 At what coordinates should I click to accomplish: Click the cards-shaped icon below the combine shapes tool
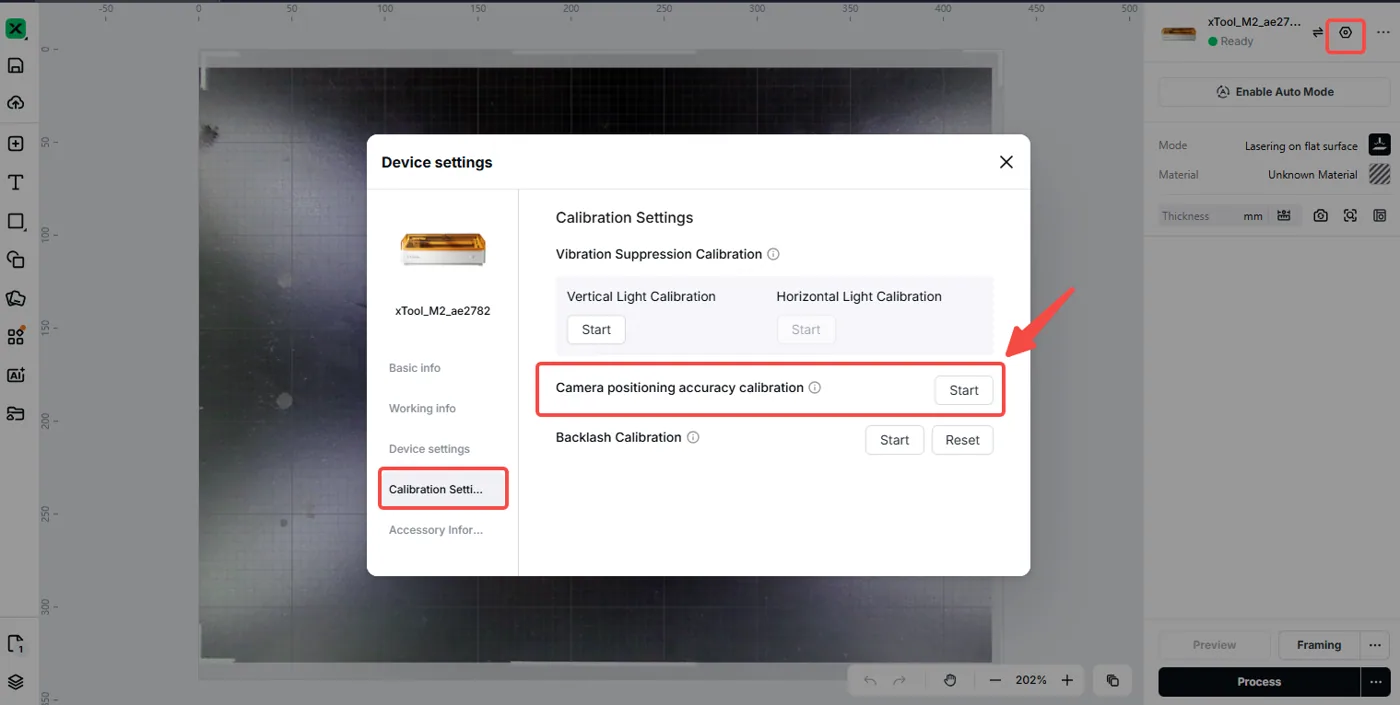[15, 298]
